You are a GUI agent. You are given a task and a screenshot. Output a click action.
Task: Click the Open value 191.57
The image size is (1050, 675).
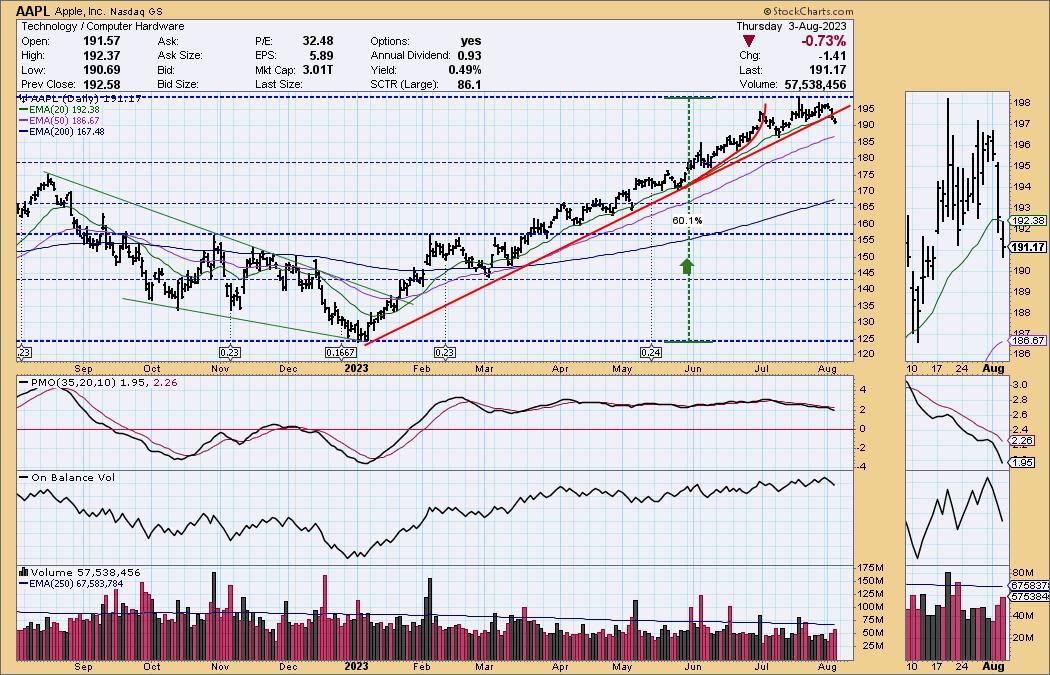click(102, 41)
